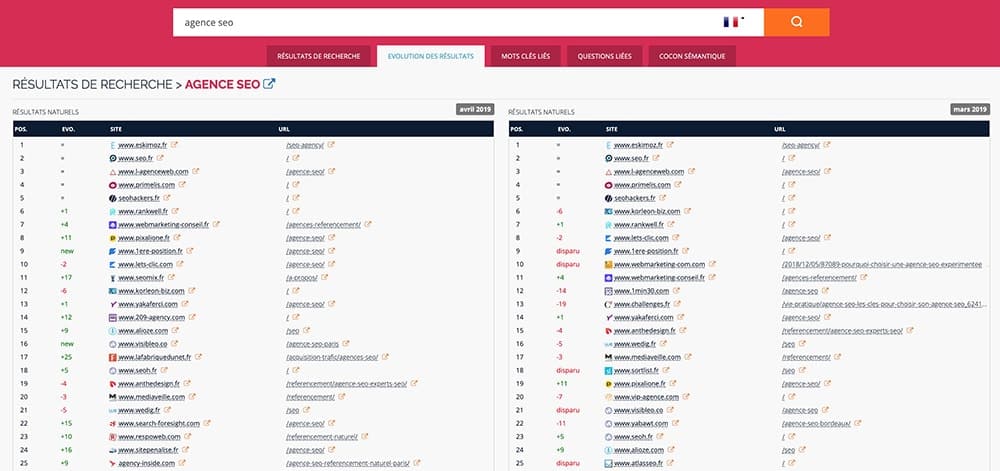Click external icon next to www.1ere-position.fr in avril table

(x=189, y=251)
